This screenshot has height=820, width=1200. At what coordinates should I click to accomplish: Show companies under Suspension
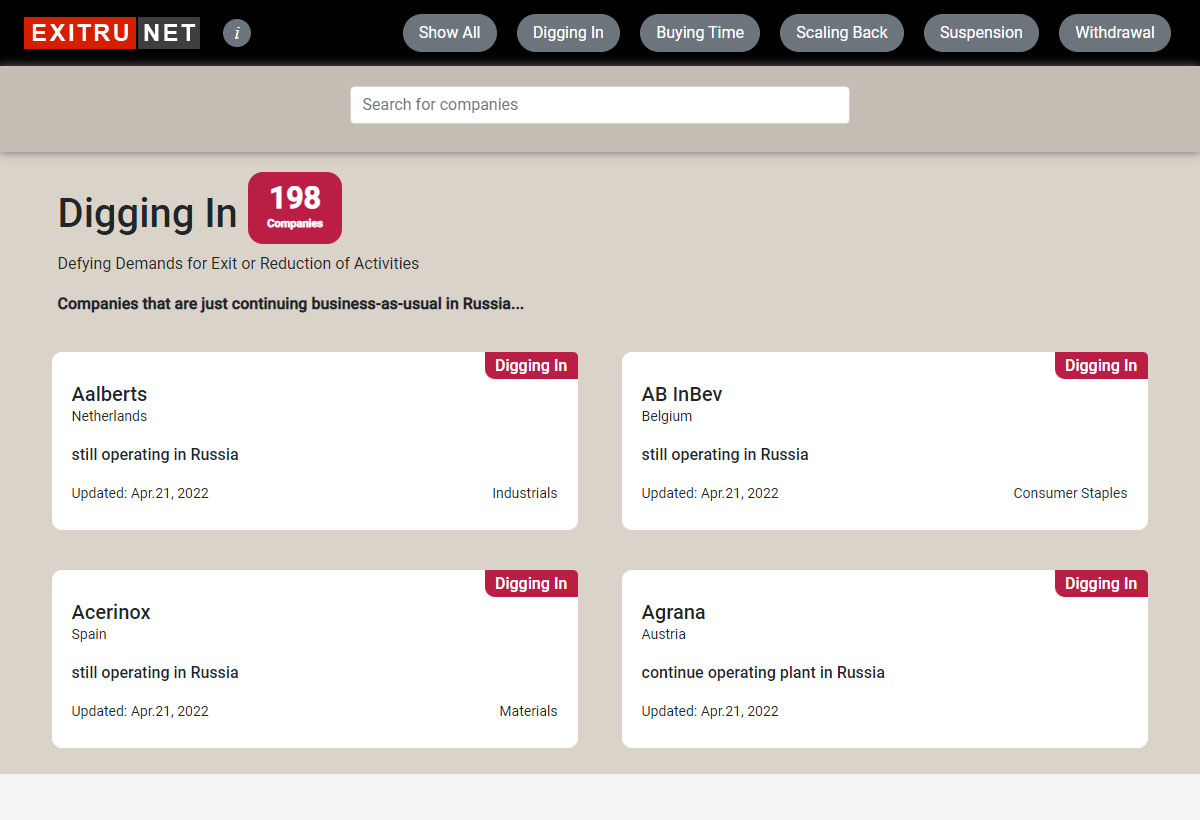click(981, 33)
